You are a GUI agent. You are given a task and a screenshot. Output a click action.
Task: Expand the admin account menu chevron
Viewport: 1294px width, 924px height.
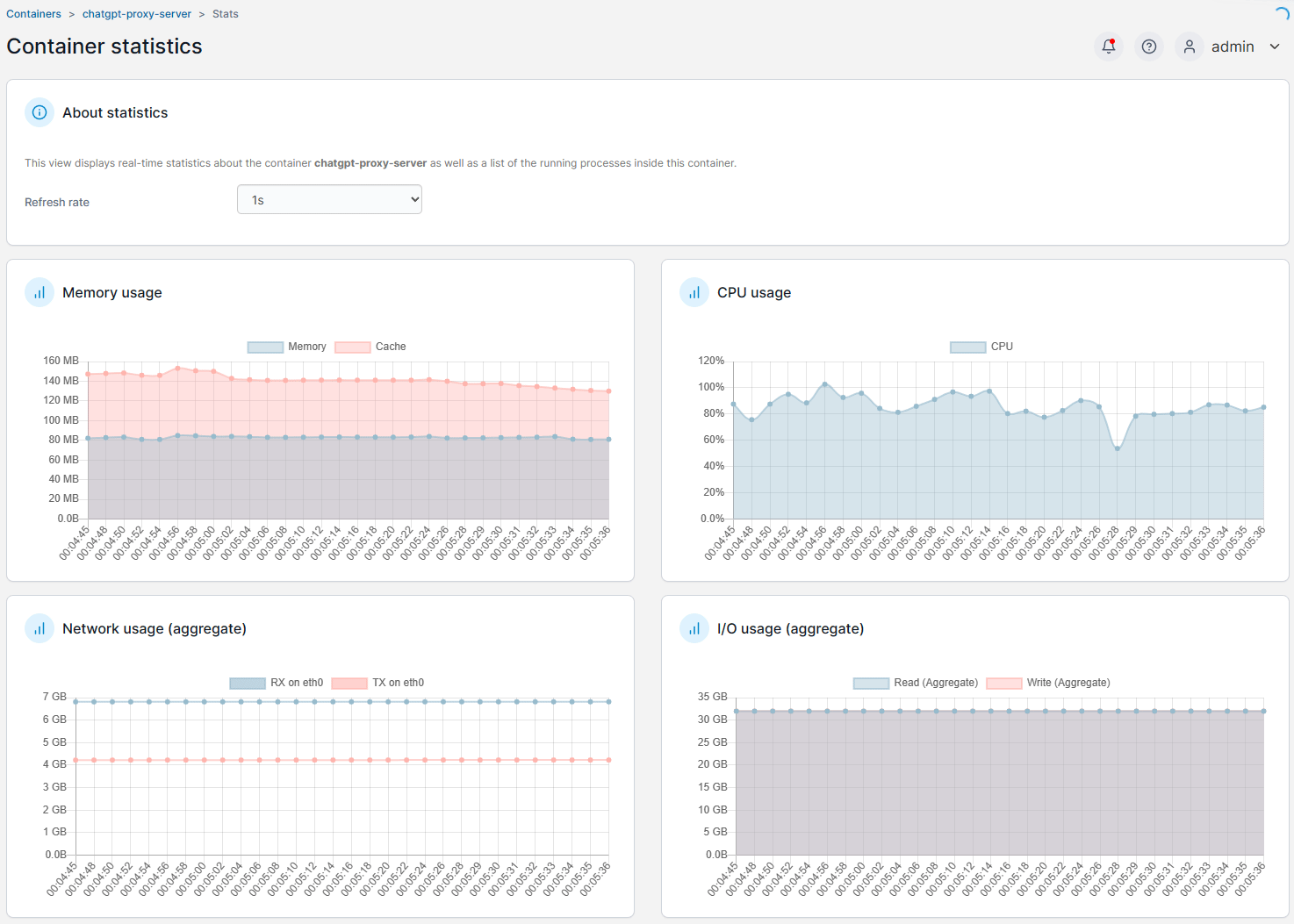(1274, 47)
